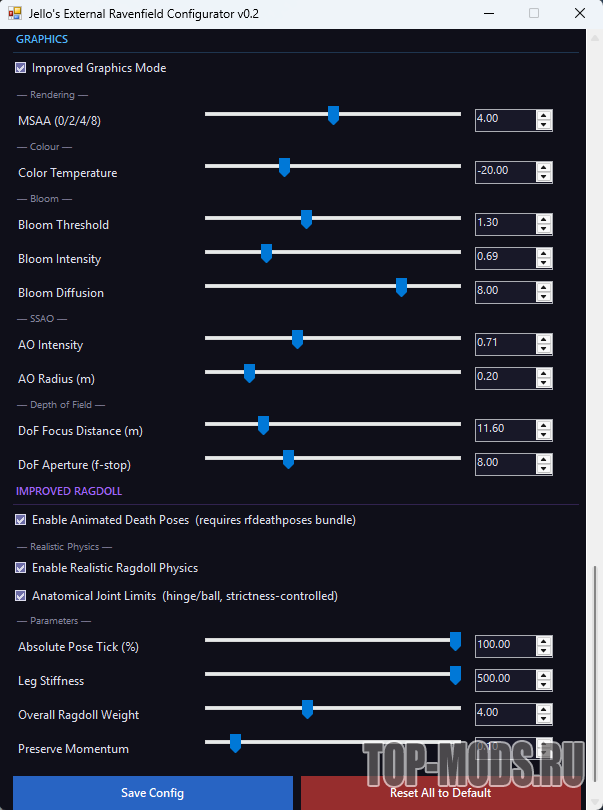Viewport: 603px width, 810px height.
Task: Click the Bloom Intensity slider thumb
Action: 266,253
